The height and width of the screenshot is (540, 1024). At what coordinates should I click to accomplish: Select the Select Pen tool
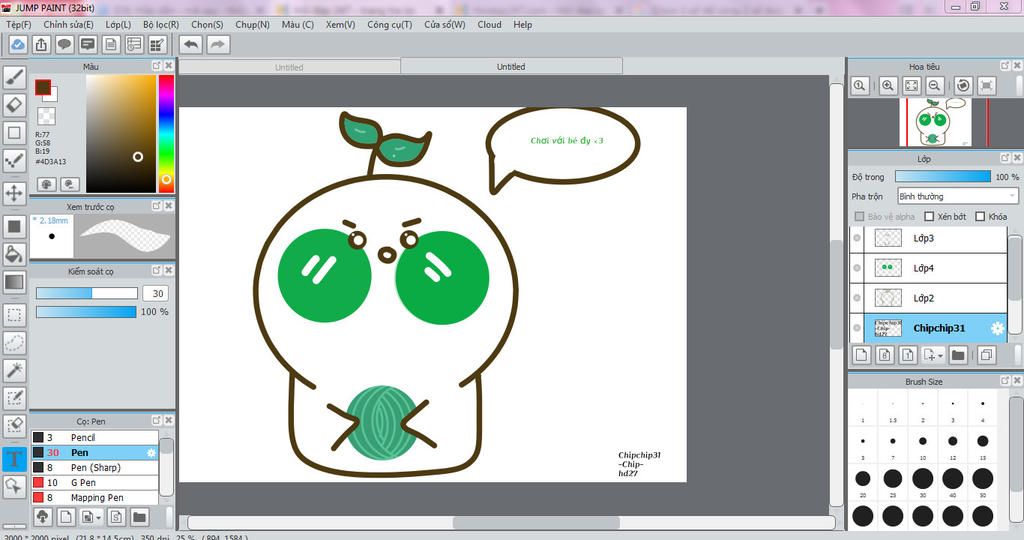pyautogui.click(x=14, y=398)
